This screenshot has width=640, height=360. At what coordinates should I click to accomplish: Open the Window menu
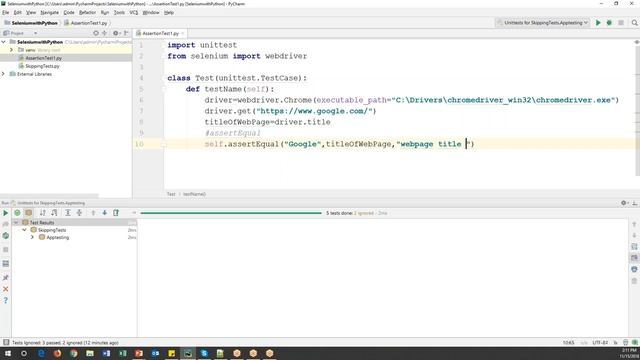coord(151,13)
